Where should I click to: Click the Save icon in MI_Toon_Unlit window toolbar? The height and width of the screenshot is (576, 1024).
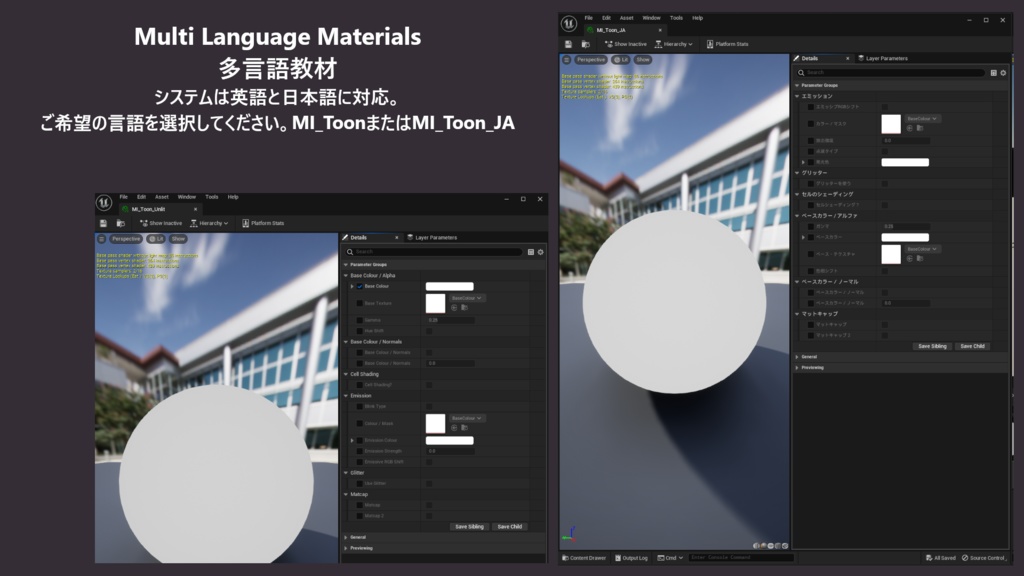103,223
